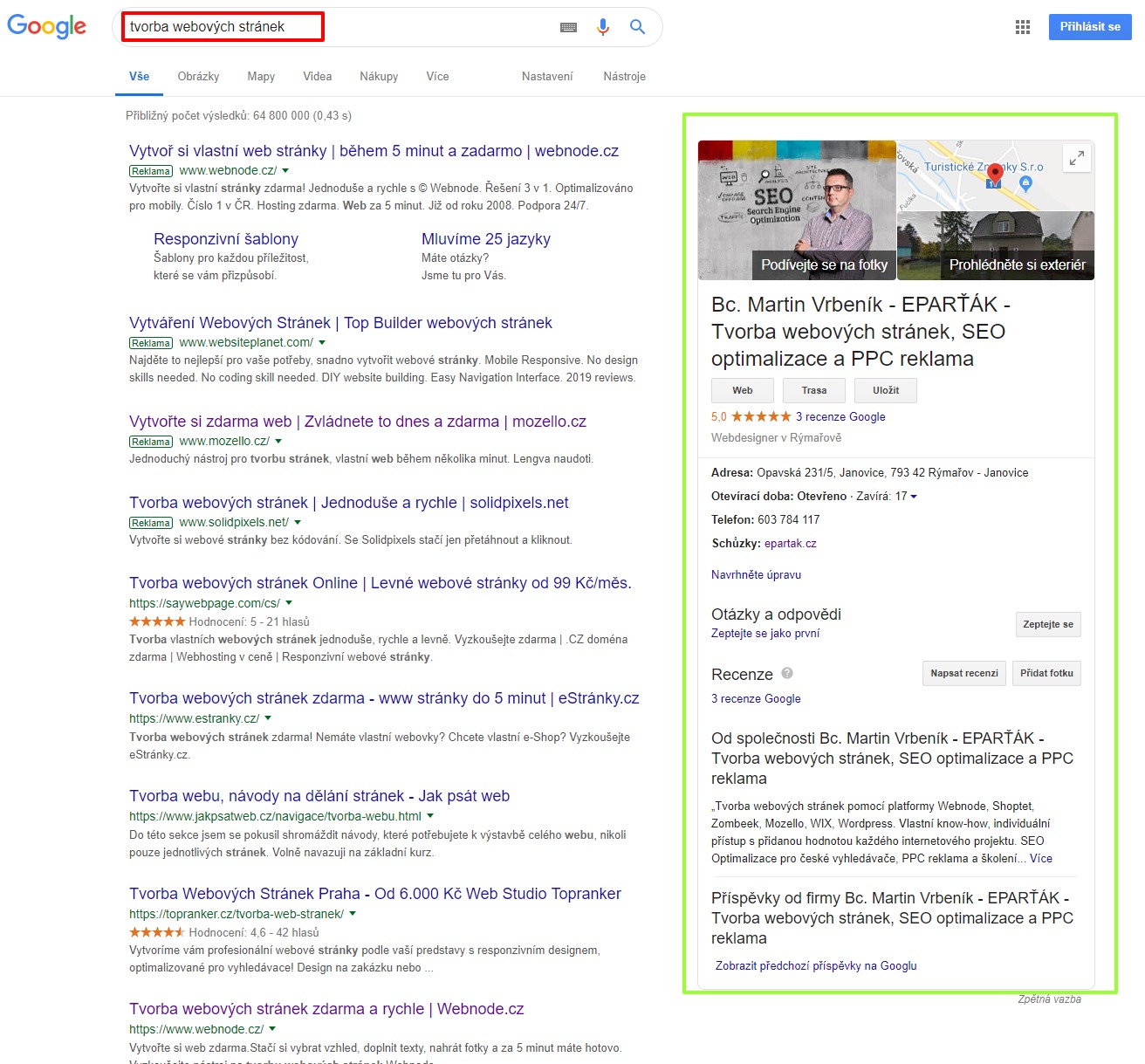Screen dimensions: 1145x1064
Task: Open the on-screen keyboard icon in search box
Action: [x=568, y=27]
